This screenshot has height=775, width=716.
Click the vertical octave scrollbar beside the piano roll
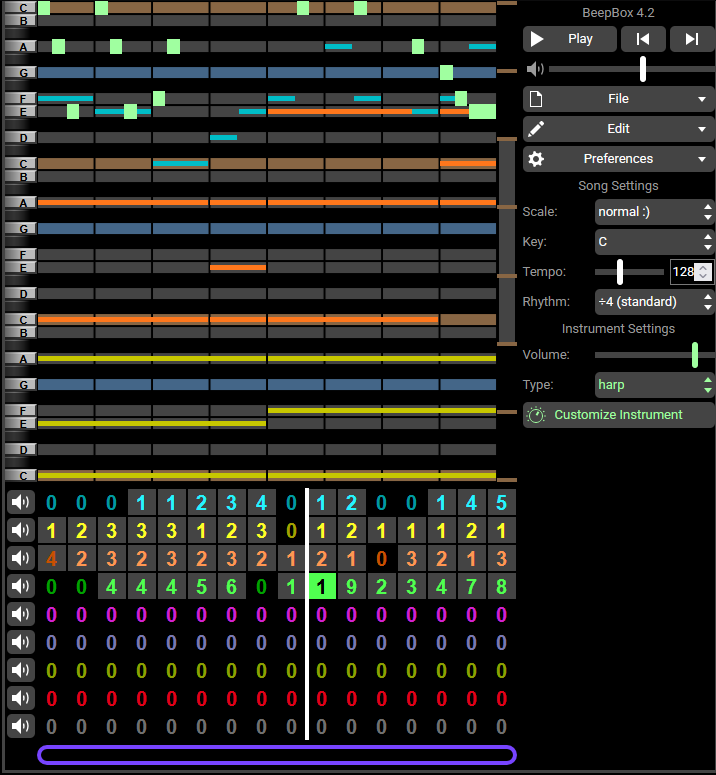pos(507,241)
